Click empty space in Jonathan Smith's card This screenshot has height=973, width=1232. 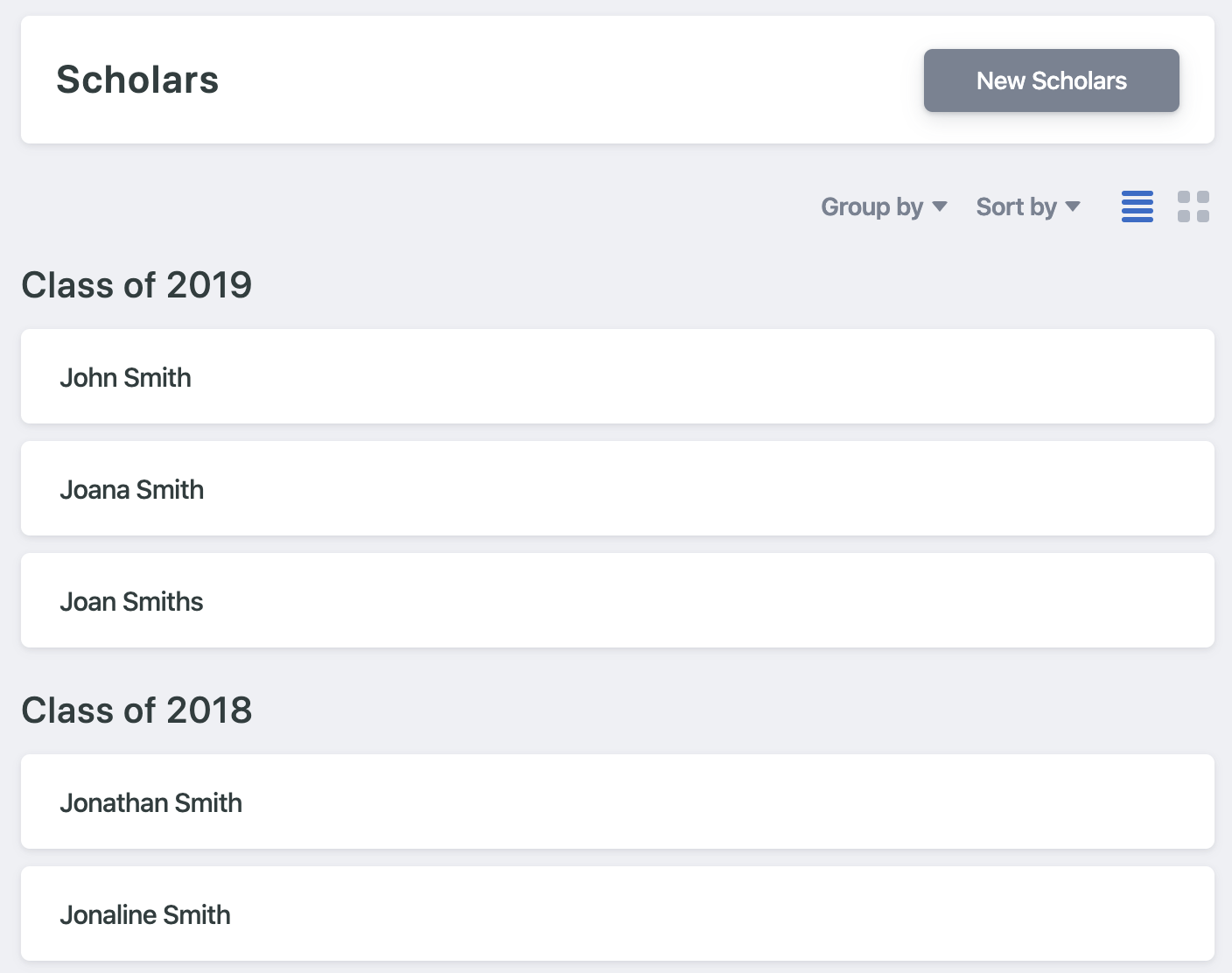click(x=700, y=802)
